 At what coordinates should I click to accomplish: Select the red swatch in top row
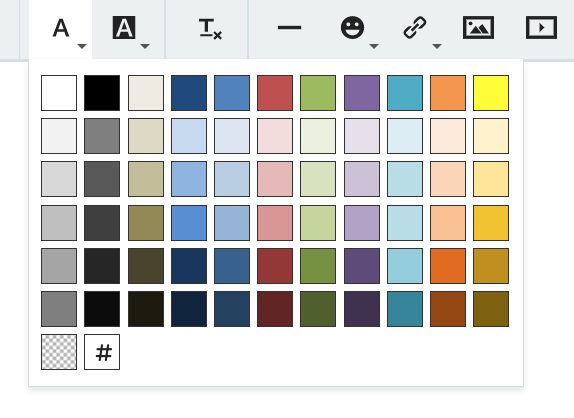275,93
